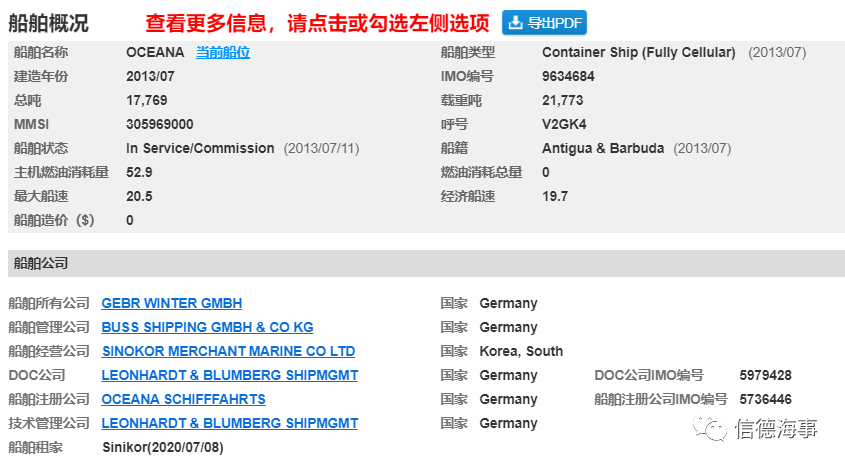Click the call sign V2GK4
Screen dimensions: 845x466
click(x=564, y=124)
